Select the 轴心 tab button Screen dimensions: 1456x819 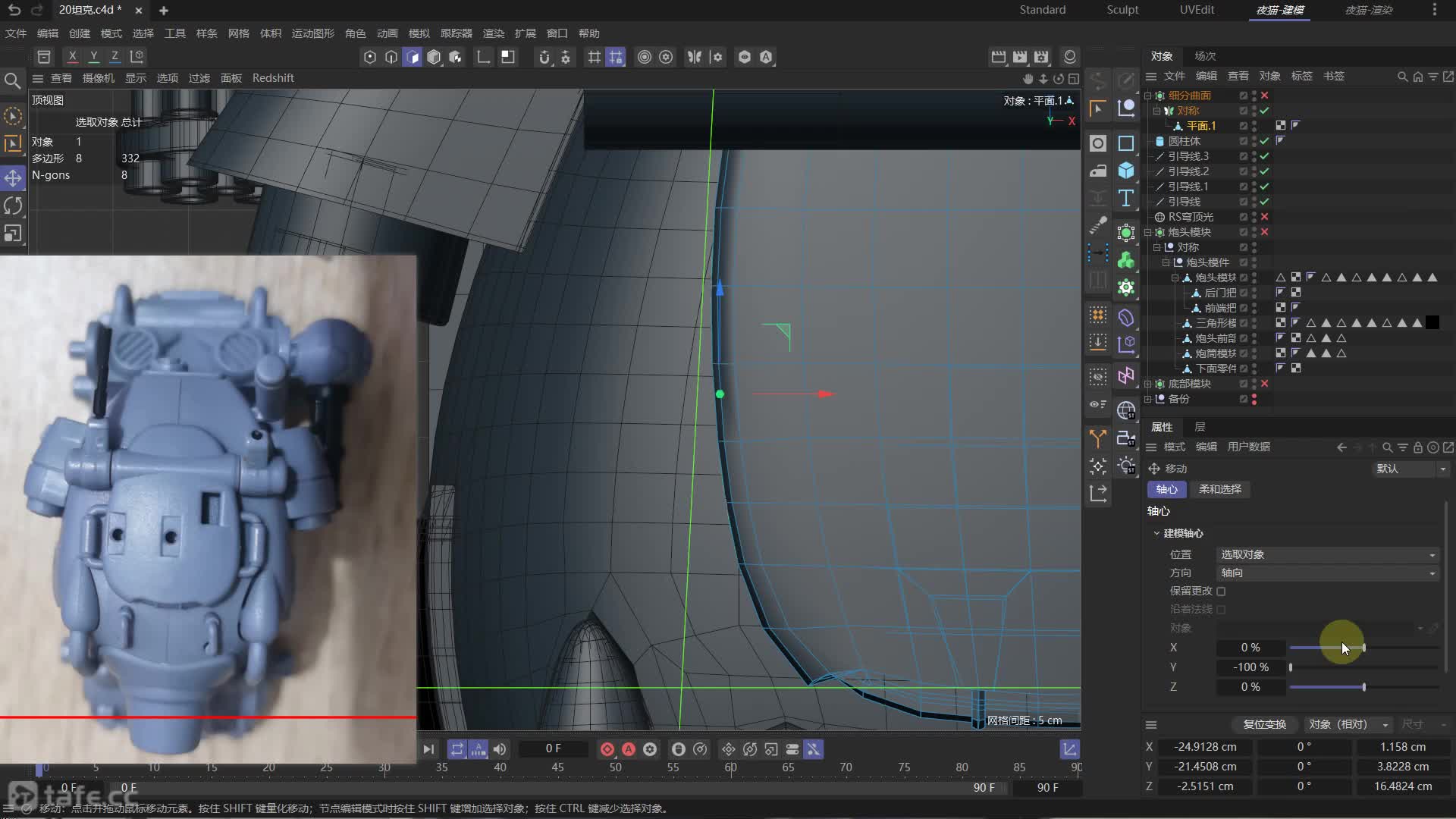(1166, 489)
